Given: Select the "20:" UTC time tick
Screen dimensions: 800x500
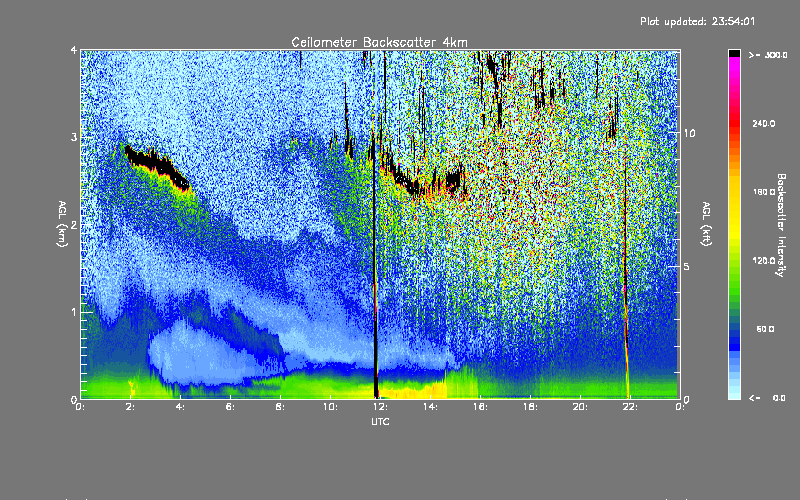Looking at the screenshot, I should 581,407.
